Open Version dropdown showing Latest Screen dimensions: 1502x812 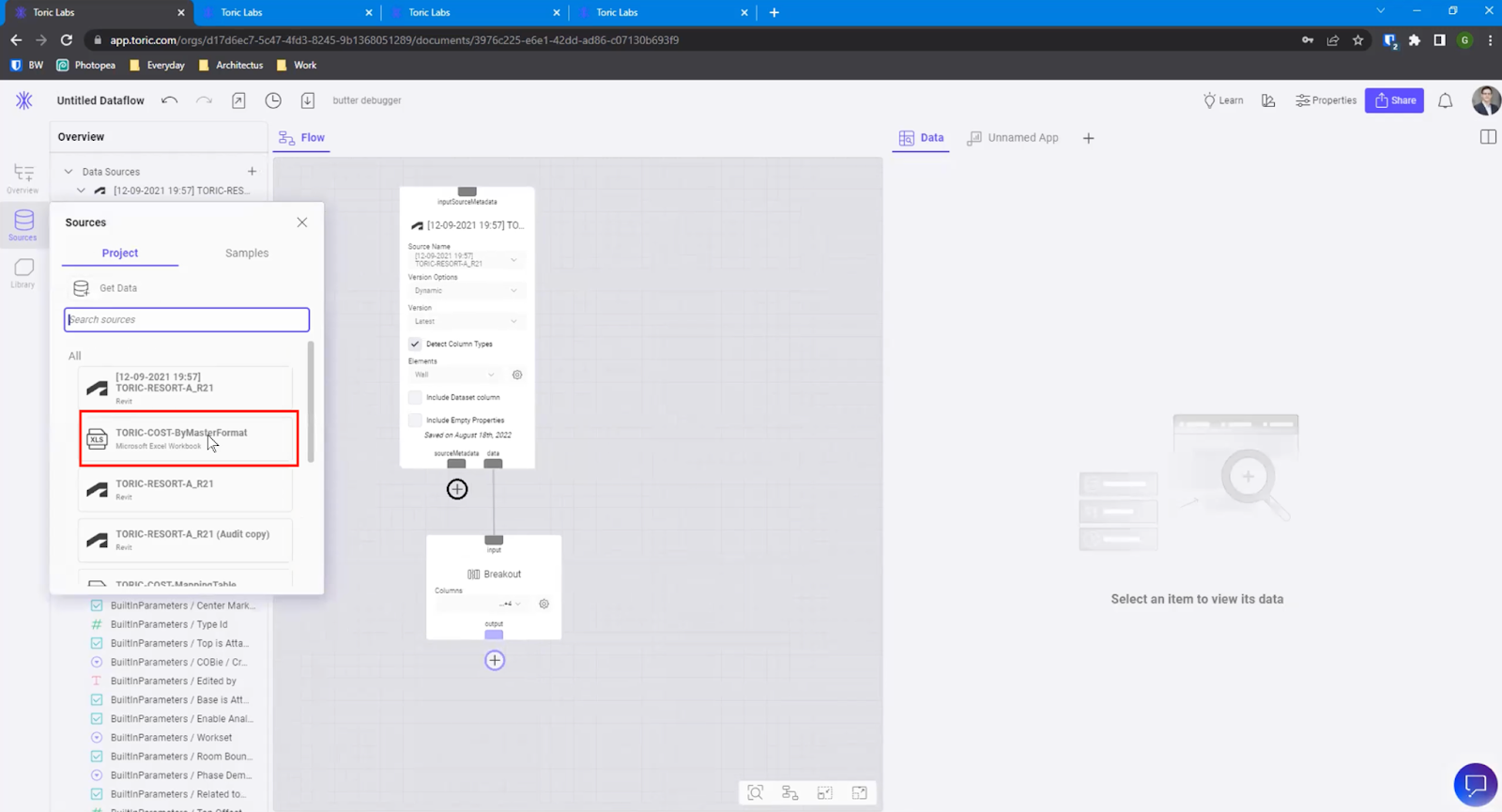click(x=466, y=321)
